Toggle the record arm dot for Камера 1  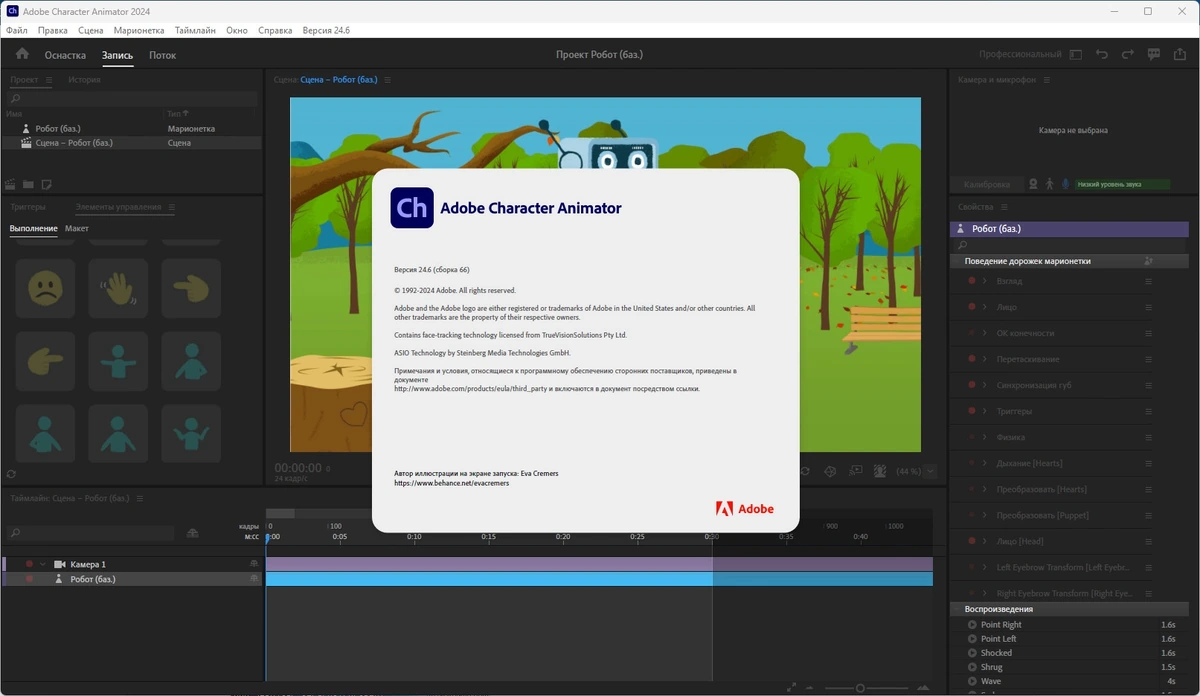pyautogui.click(x=29, y=564)
